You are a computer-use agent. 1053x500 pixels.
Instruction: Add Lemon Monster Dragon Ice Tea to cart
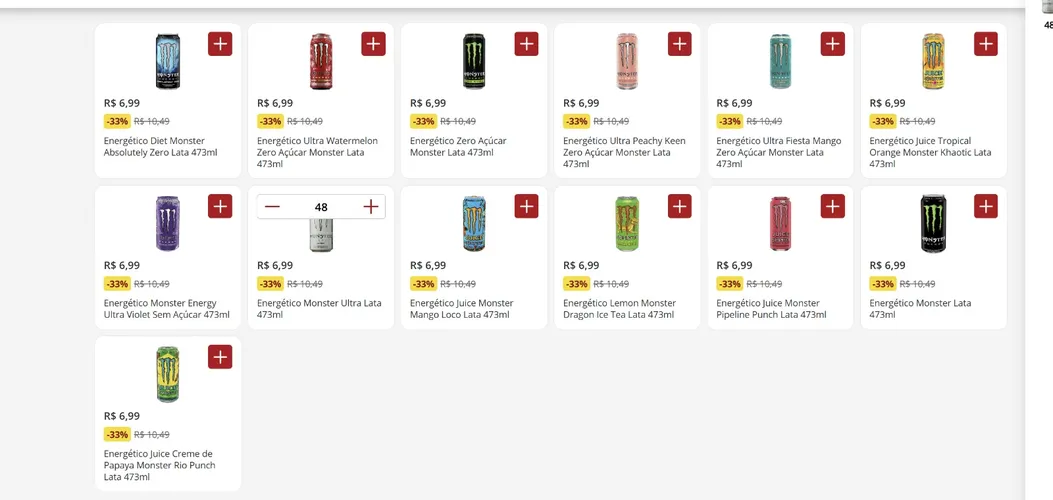(680, 206)
